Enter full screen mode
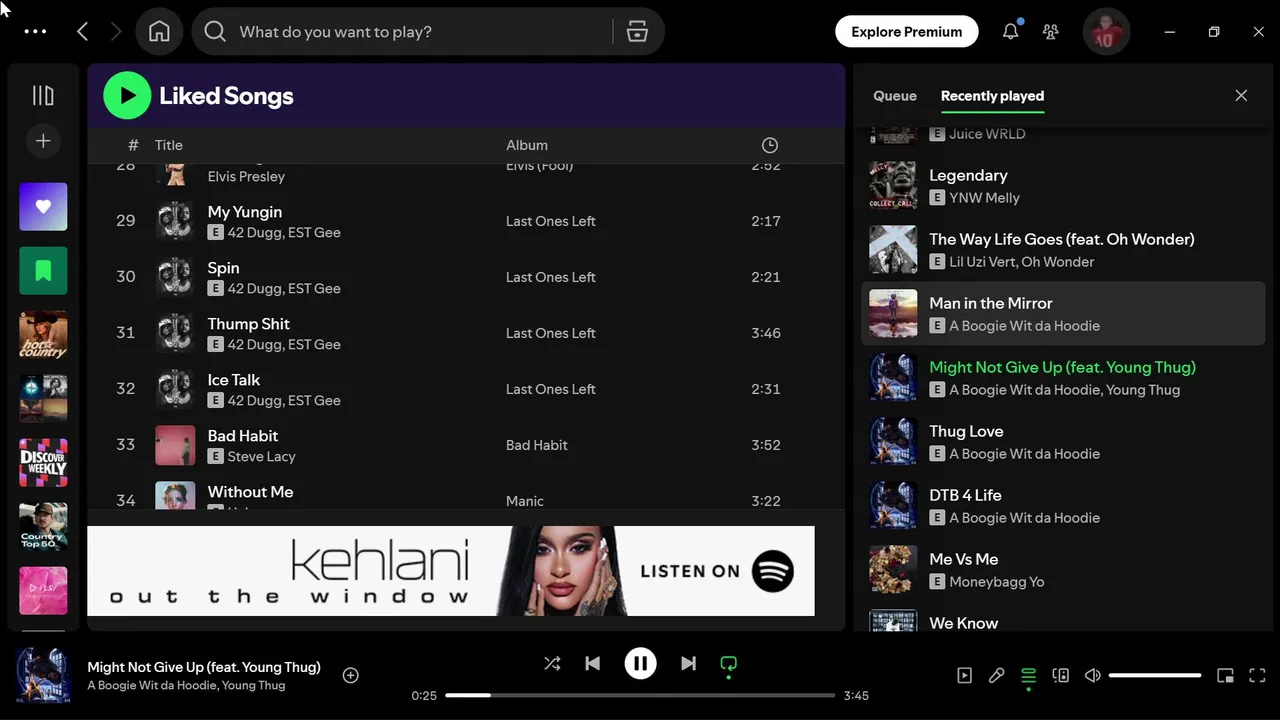This screenshot has width=1280, height=720. tap(1258, 675)
